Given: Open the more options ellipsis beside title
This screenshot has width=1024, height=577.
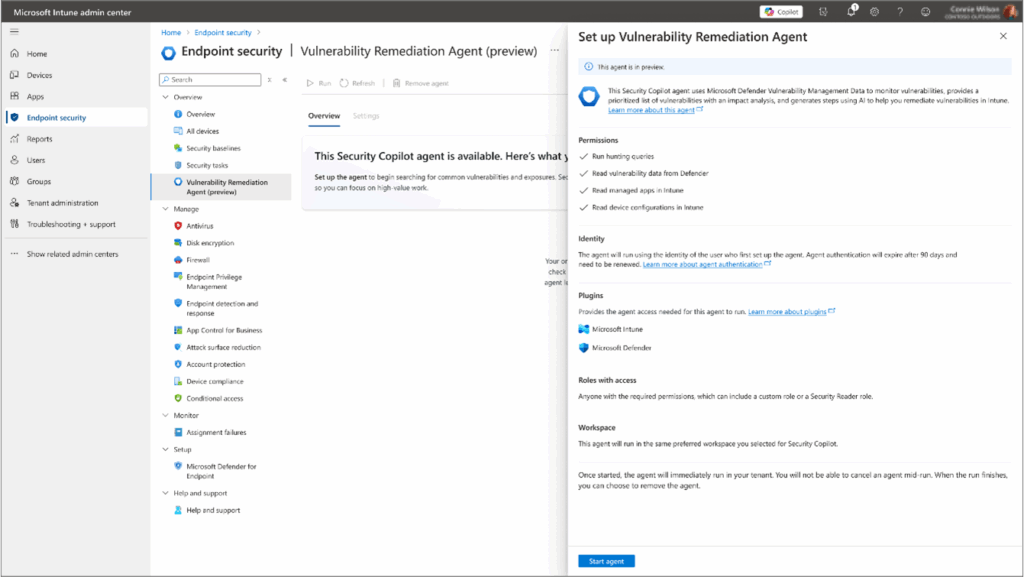Looking at the screenshot, I should 554,51.
